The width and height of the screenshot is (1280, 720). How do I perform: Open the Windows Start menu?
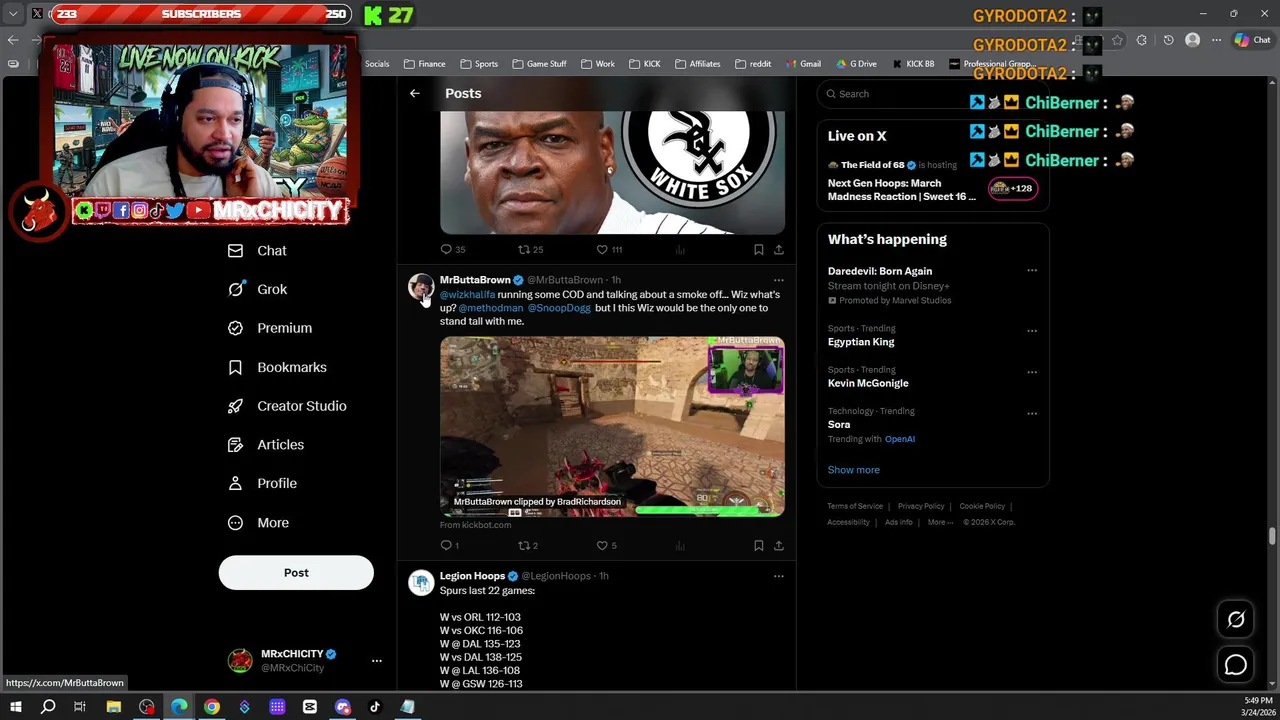[15, 707]
